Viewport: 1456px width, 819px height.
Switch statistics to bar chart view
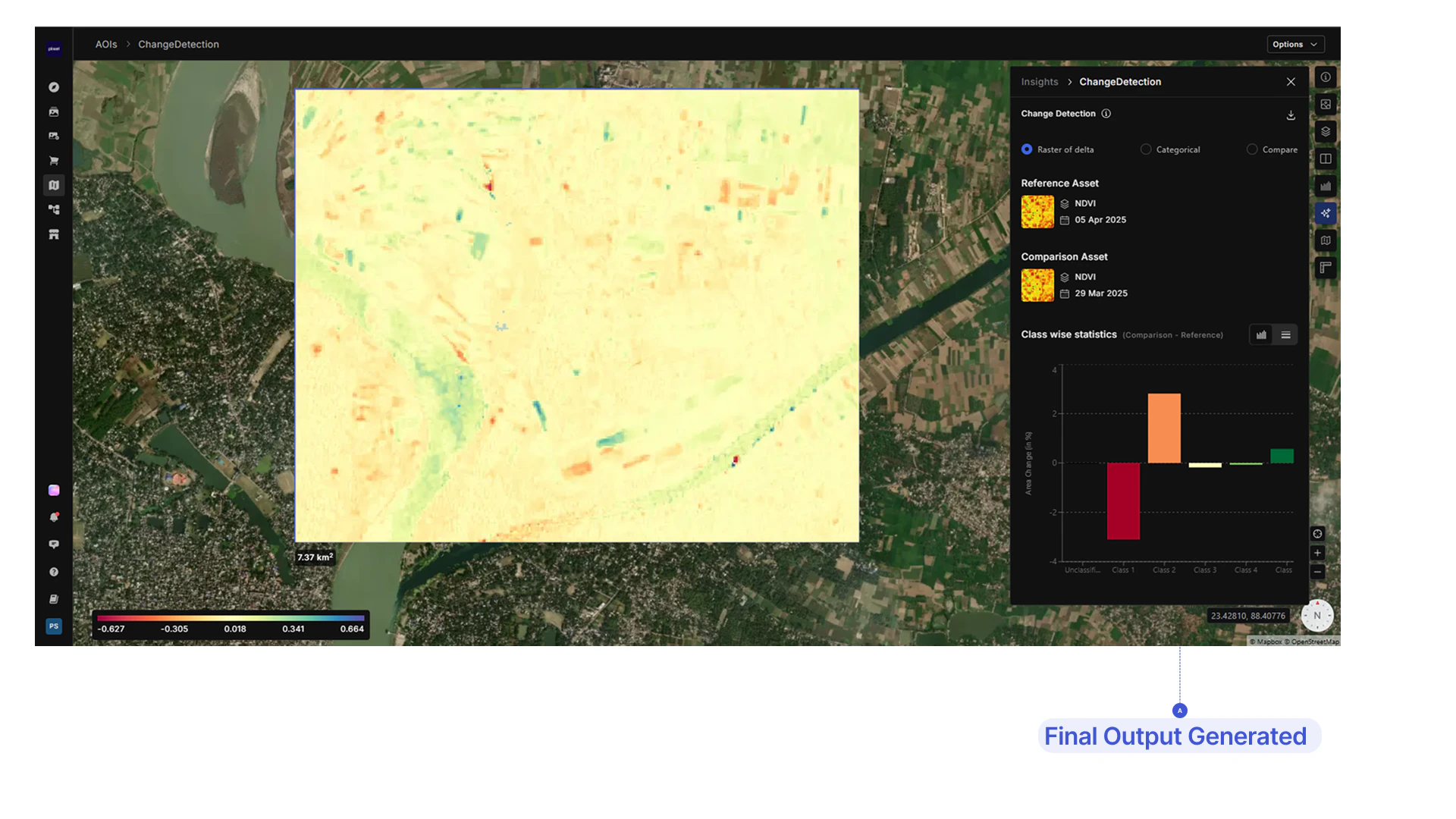click(x=1261, y=334)
